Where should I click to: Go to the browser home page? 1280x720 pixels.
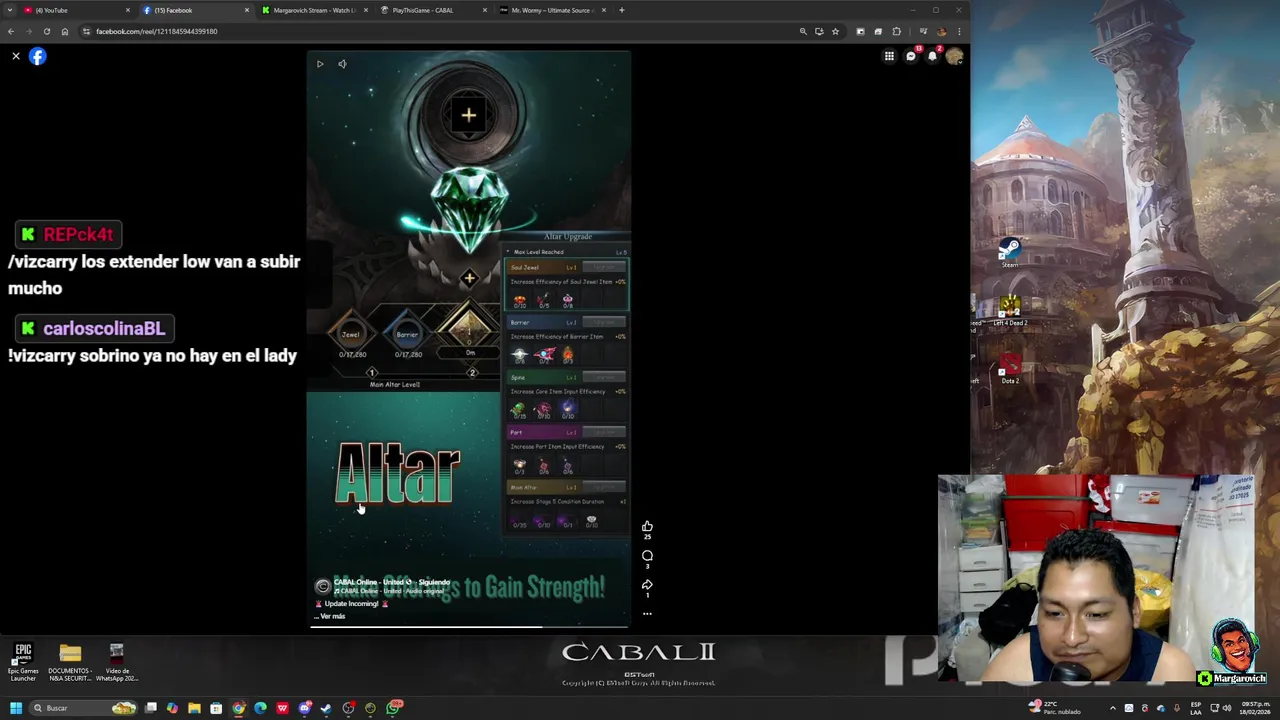tap(64, 31)
